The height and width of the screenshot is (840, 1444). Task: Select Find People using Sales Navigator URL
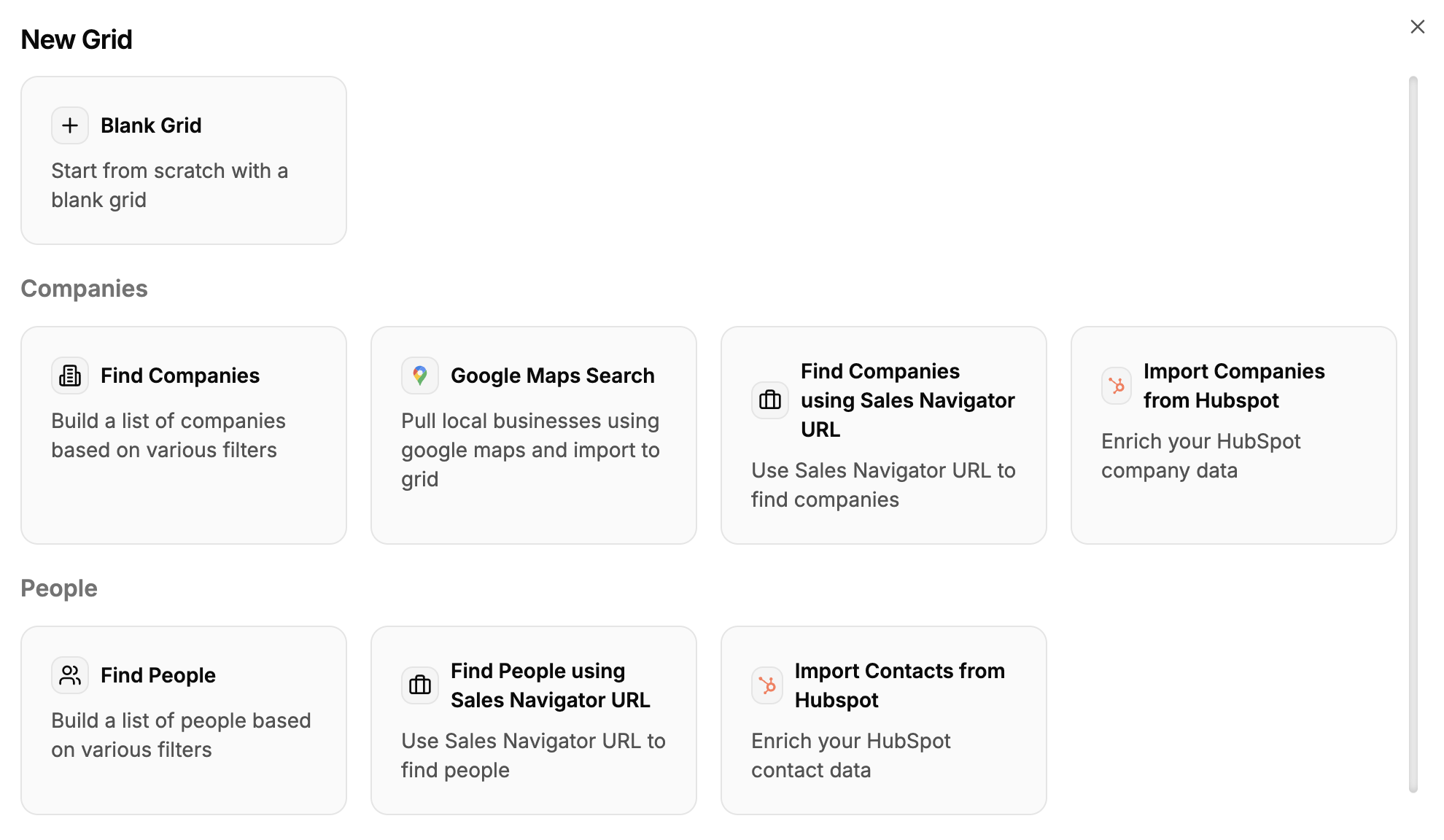point(534,720)
